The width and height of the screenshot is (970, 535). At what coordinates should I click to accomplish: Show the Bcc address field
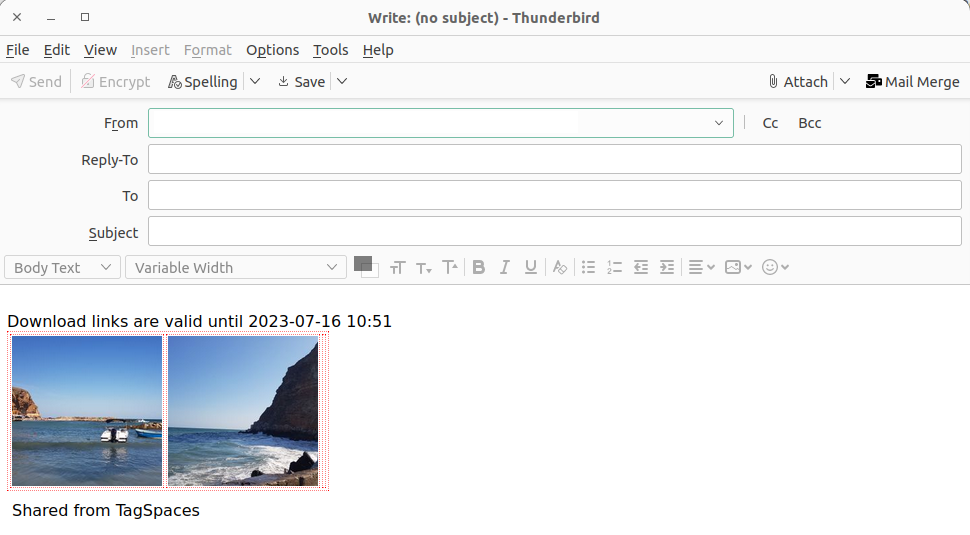[810, 123]
